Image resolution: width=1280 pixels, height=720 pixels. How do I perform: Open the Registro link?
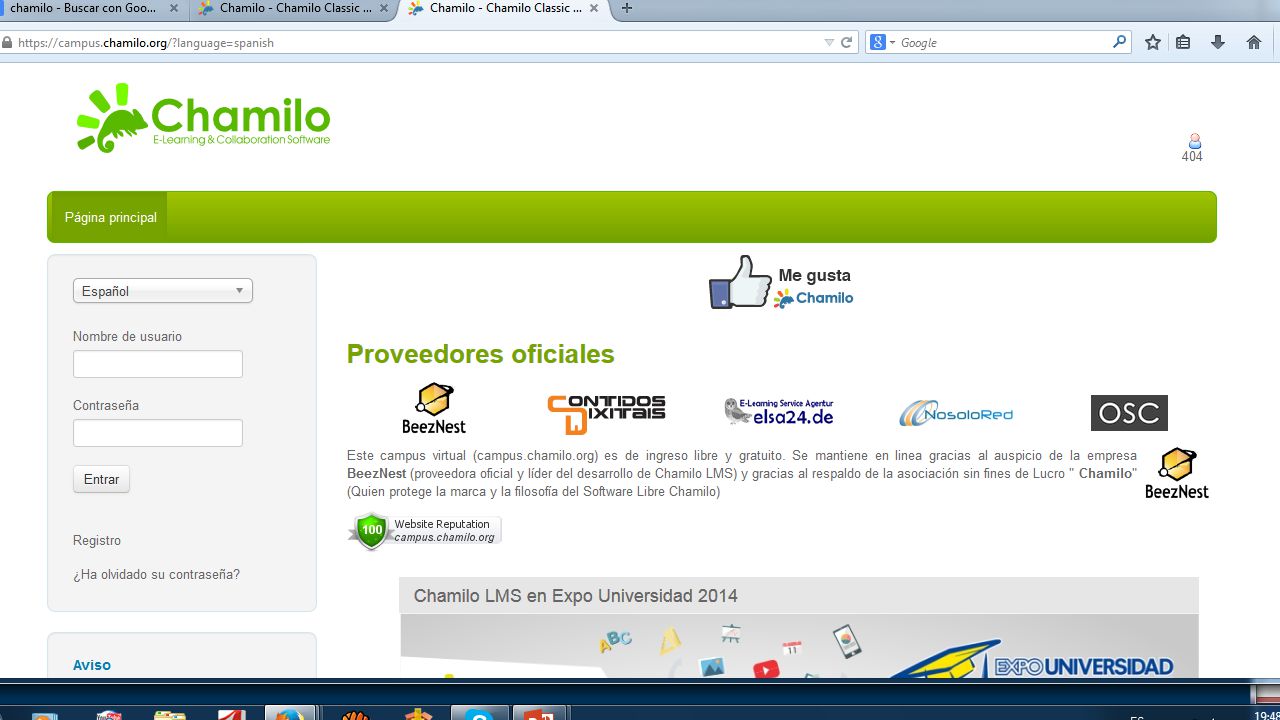coord(97,540)
